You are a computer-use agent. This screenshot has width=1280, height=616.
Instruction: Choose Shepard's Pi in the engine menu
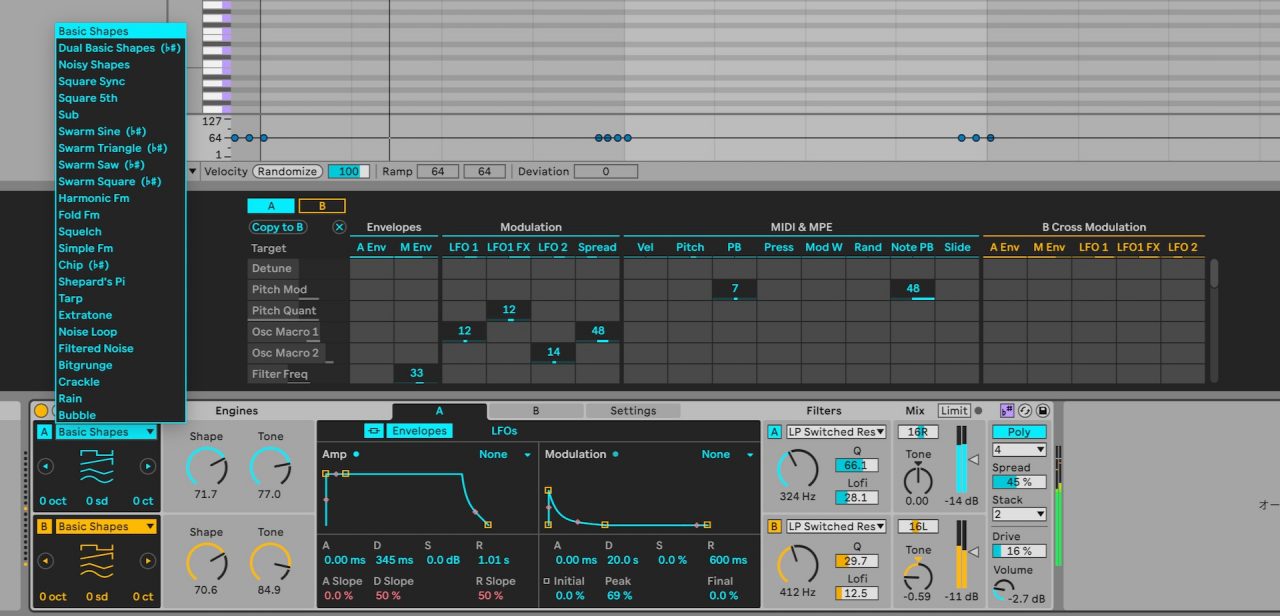tap(91, 282)
